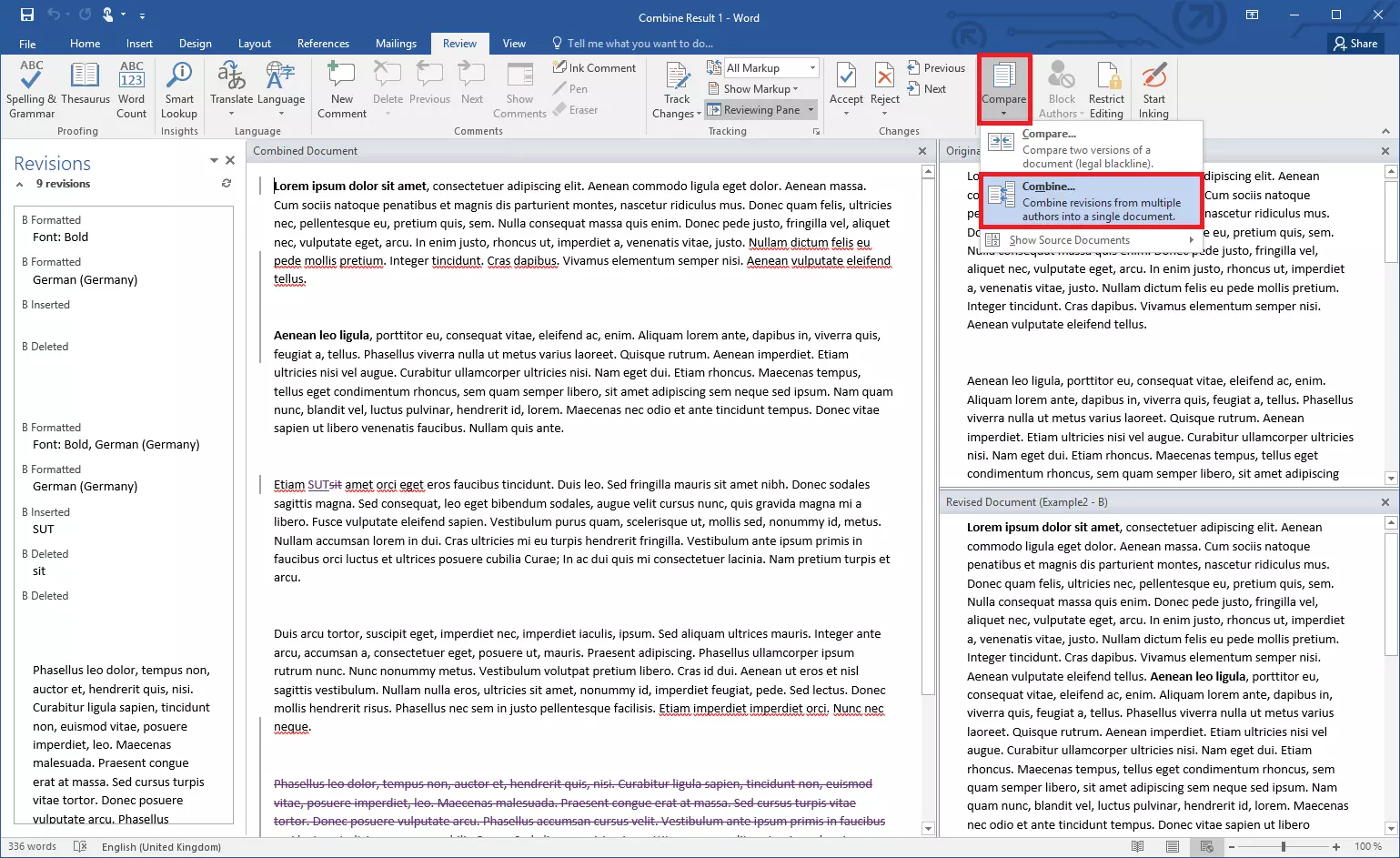Click the zoom slider handle
The width and height of the screenshot is (1400, 858).
(x=1284, y=847)
